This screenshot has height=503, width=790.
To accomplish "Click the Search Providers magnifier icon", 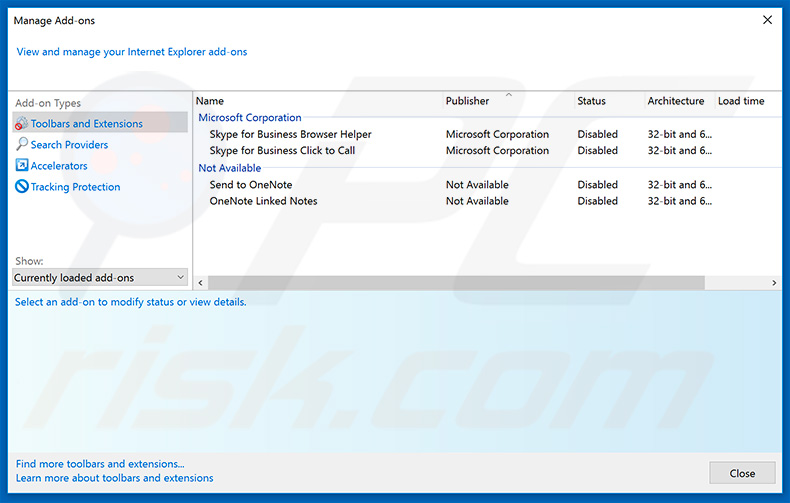I will click(x=22, y=145).
